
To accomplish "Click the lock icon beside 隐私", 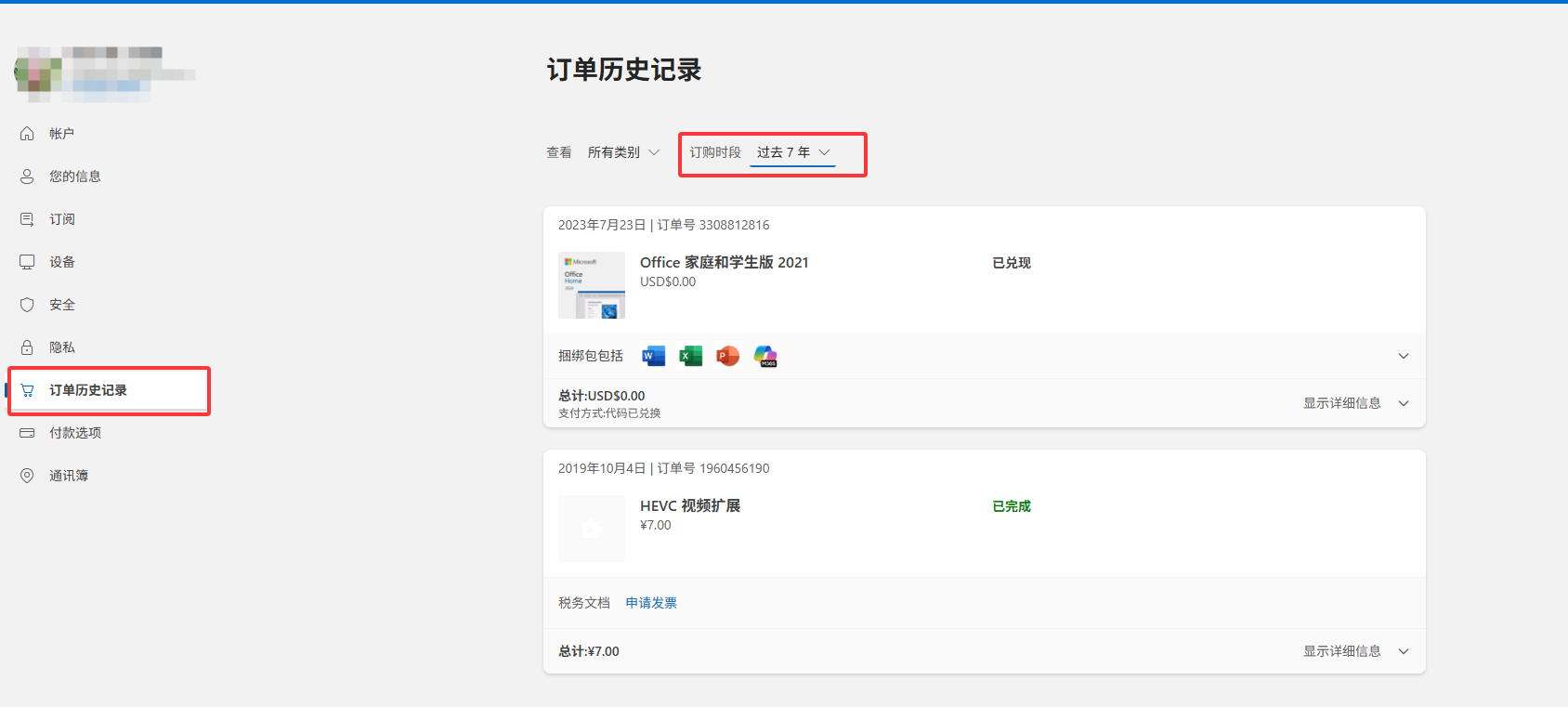I will tap(27, 347).
